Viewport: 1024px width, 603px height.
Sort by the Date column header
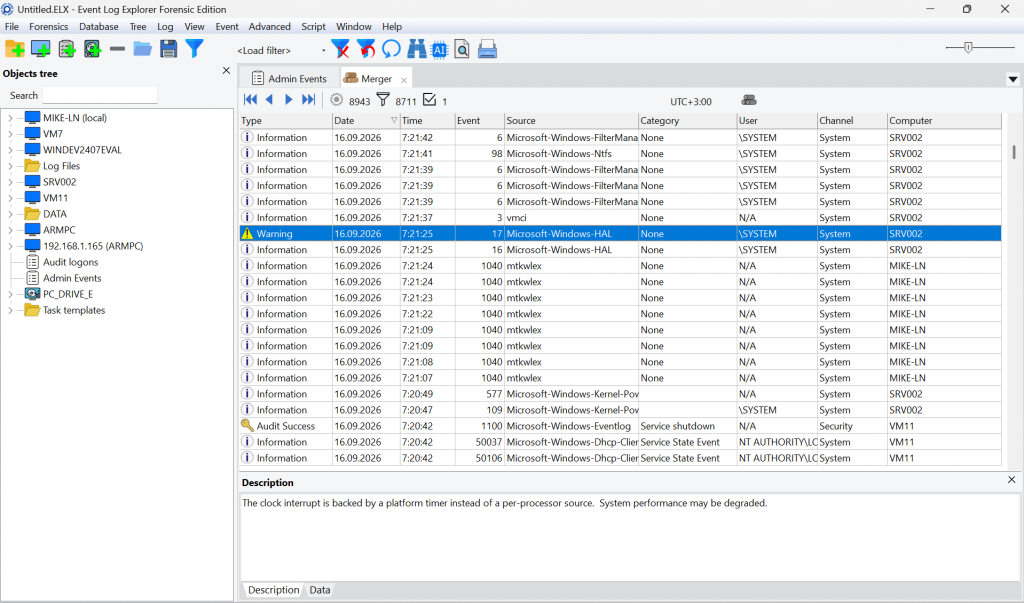366,121
